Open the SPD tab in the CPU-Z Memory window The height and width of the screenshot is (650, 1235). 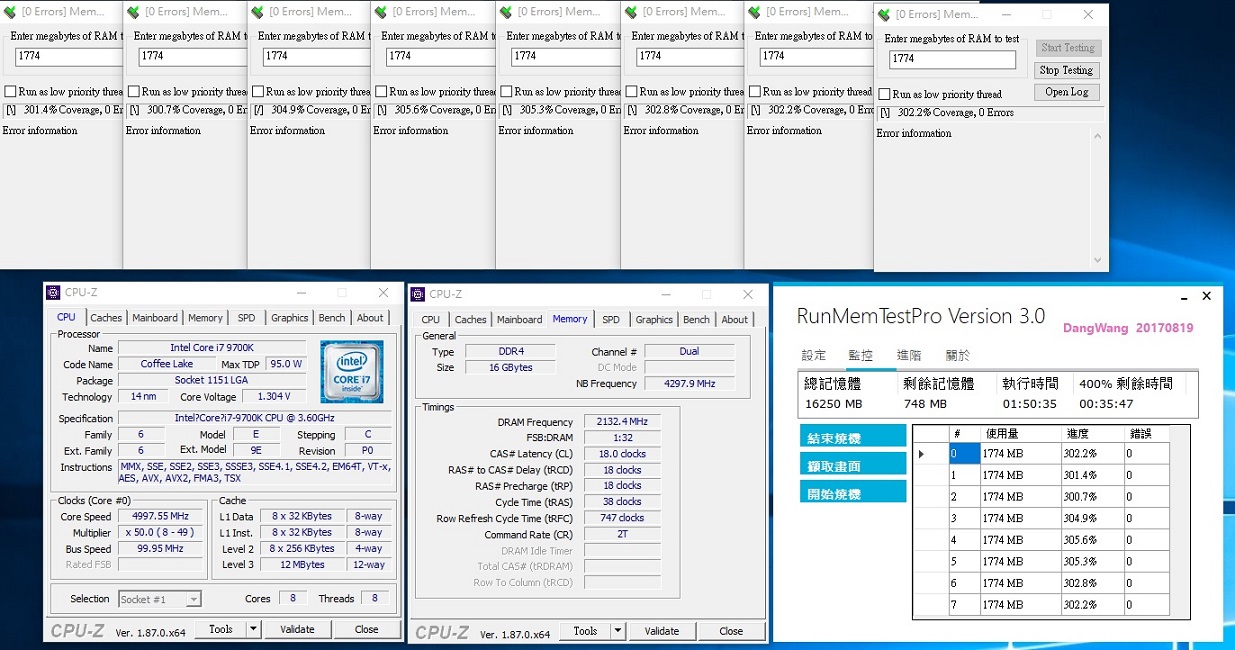(611, 320)
